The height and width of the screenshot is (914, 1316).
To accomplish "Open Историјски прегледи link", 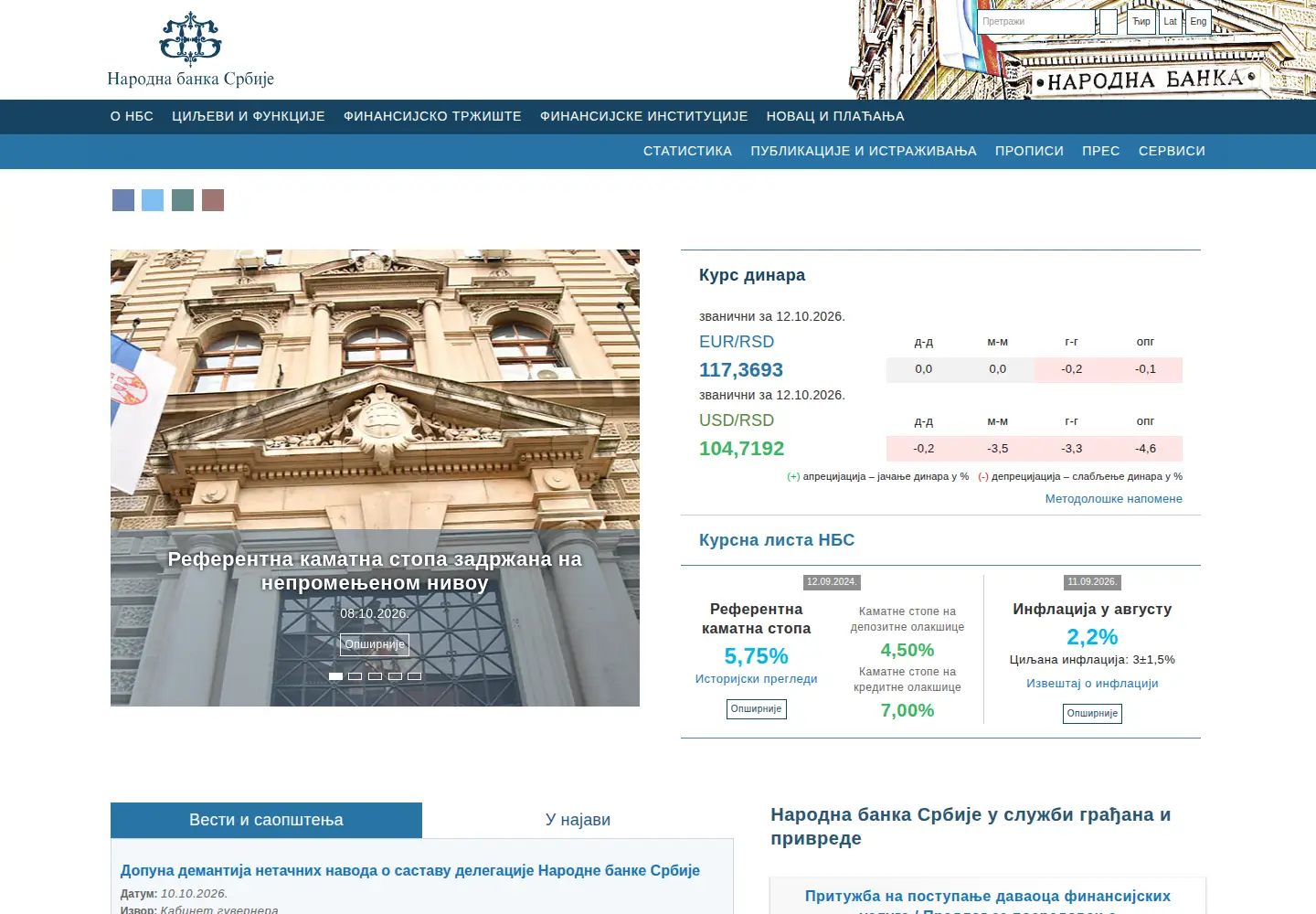I will pyautogui.click(x=757, y=679).
